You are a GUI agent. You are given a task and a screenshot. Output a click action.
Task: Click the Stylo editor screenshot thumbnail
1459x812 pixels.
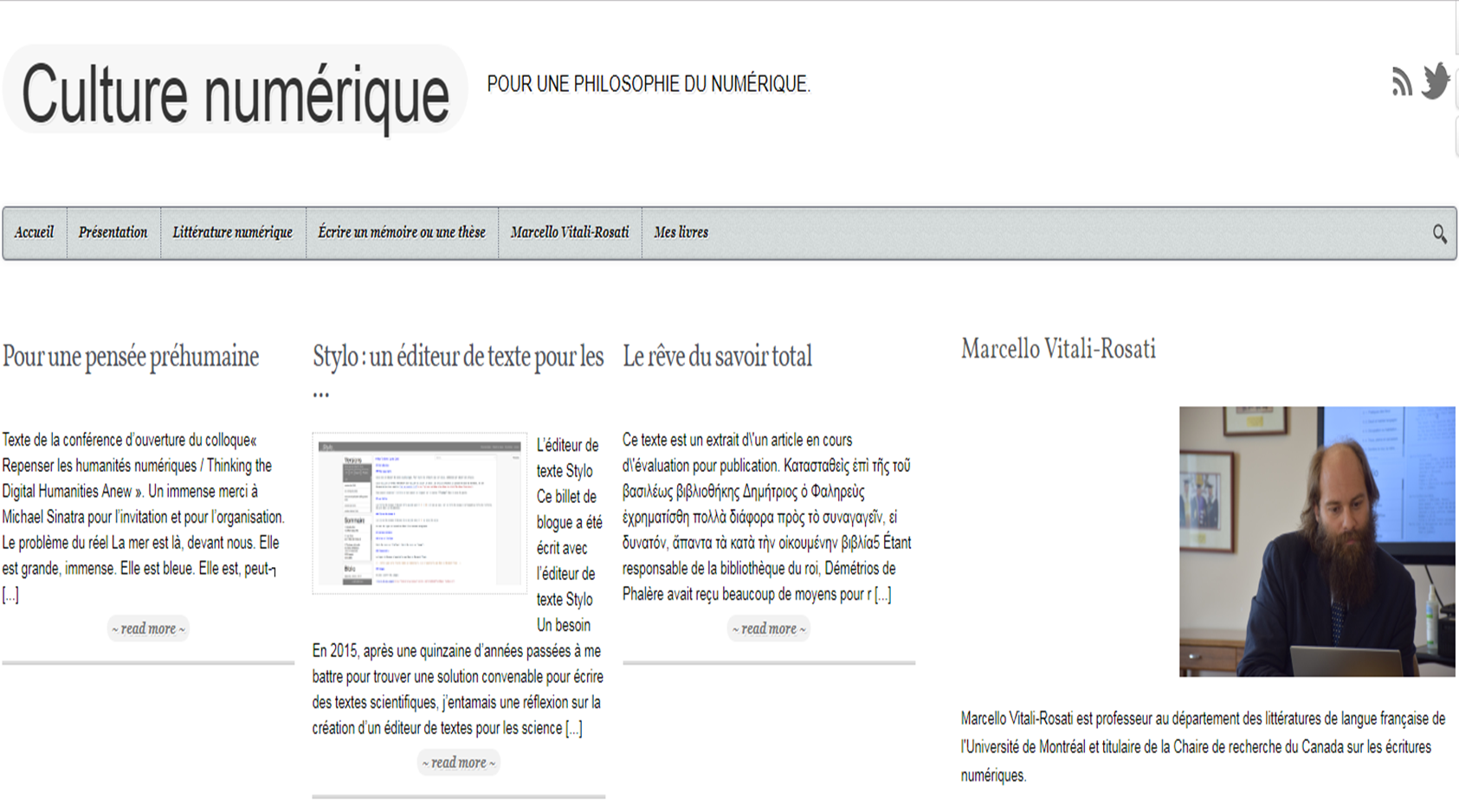pyautogui.click(x=419, y=513)
